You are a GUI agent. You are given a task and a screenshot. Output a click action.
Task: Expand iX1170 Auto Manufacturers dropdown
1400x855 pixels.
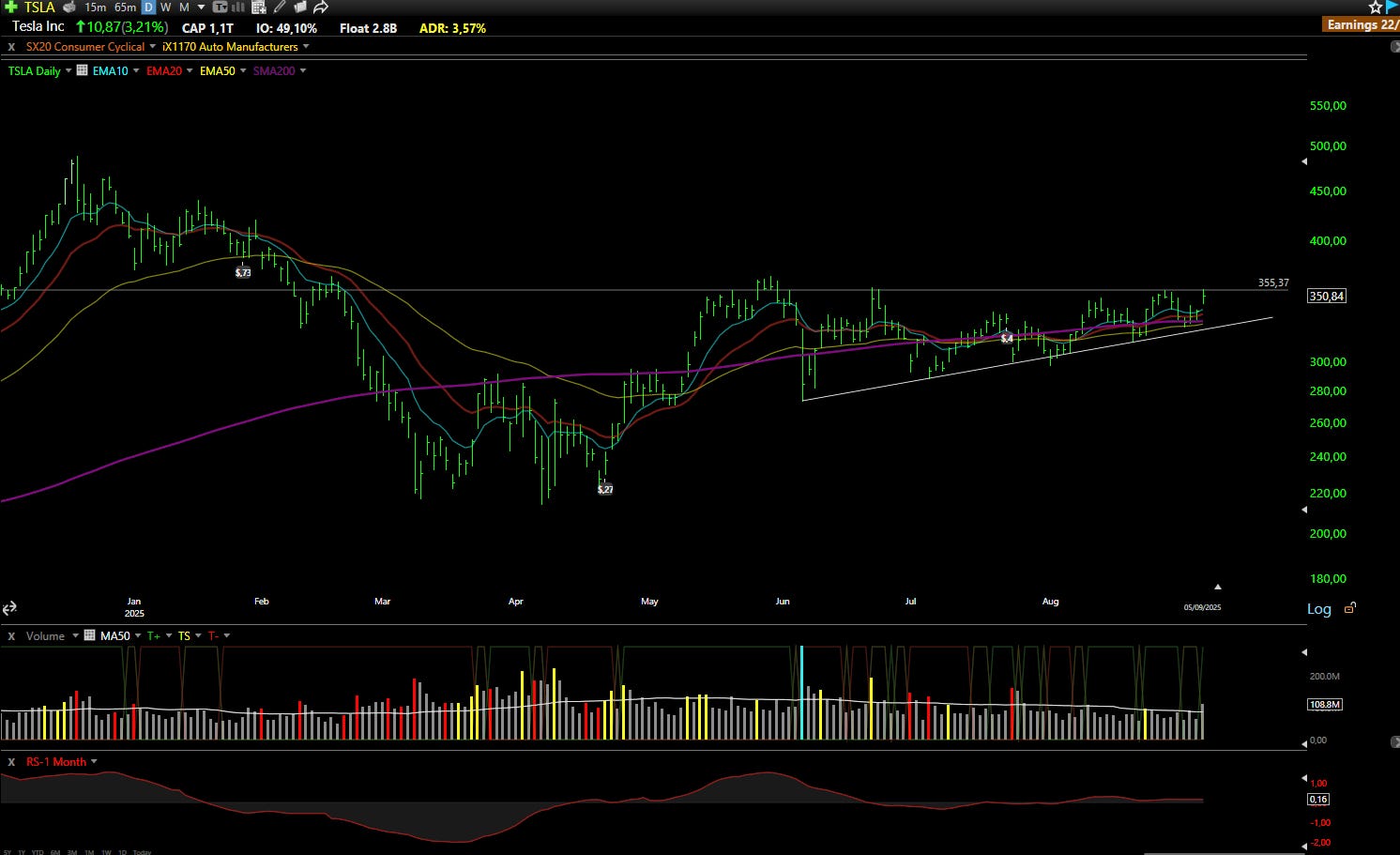click(x=306, y=47)
